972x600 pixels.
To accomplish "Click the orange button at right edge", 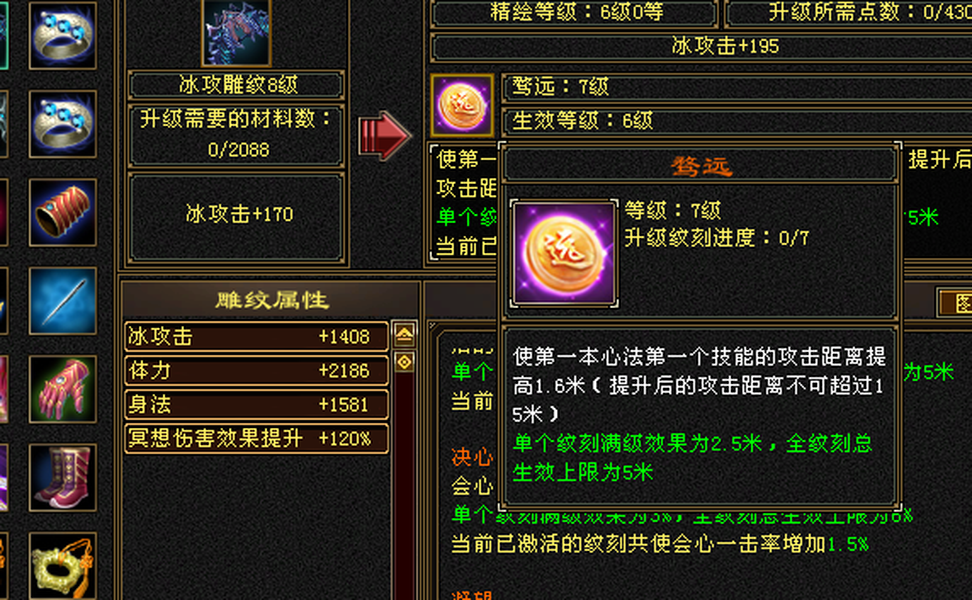I will coord(955,302).
